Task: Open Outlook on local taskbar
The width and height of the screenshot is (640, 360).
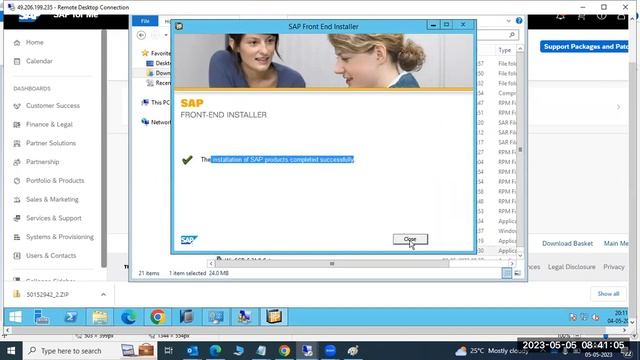Action: 192,351
